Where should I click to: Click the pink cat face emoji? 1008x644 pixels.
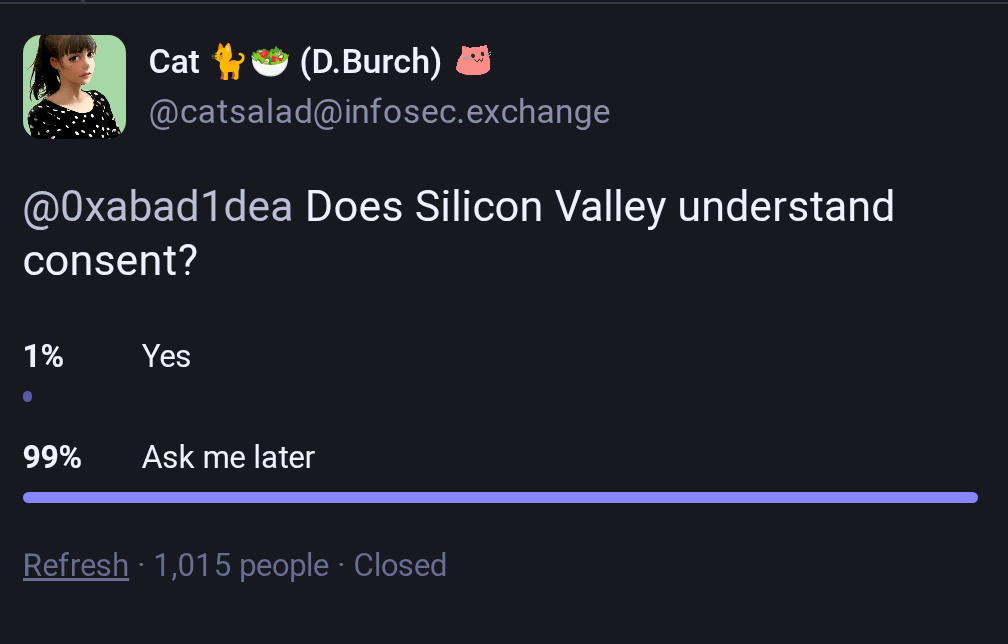coord(473,62)
